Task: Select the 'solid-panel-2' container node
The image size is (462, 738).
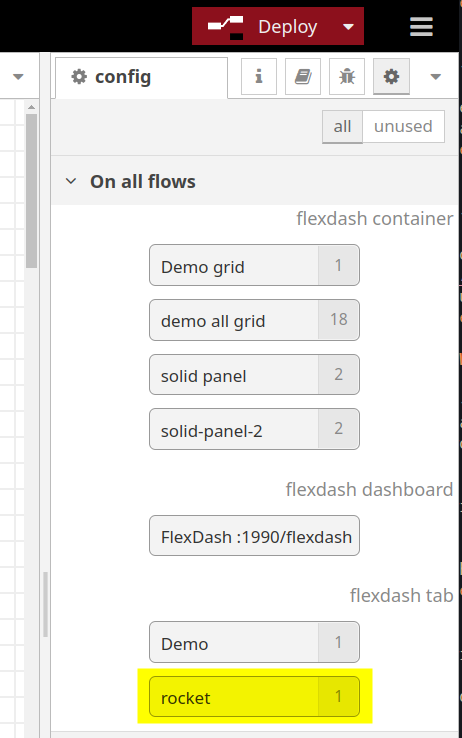Action: (x=254, y=429)
